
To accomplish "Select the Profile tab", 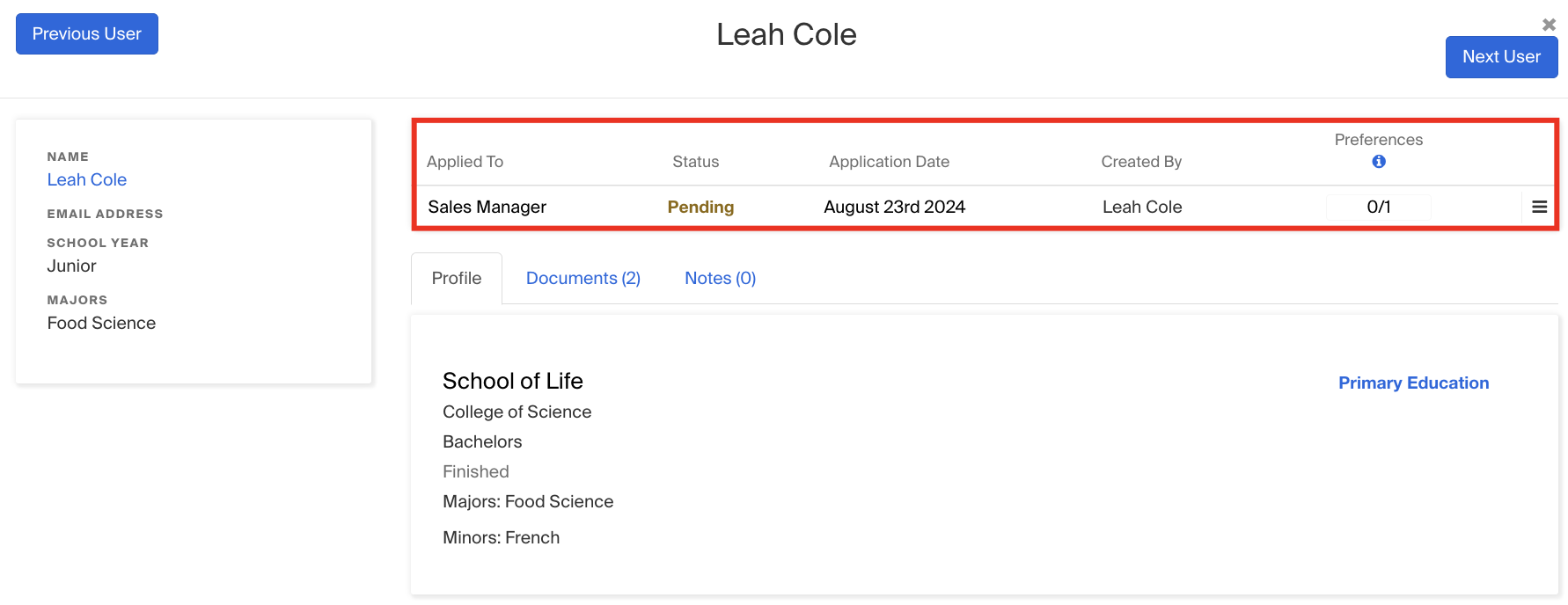I will click(x=456, y=279).
